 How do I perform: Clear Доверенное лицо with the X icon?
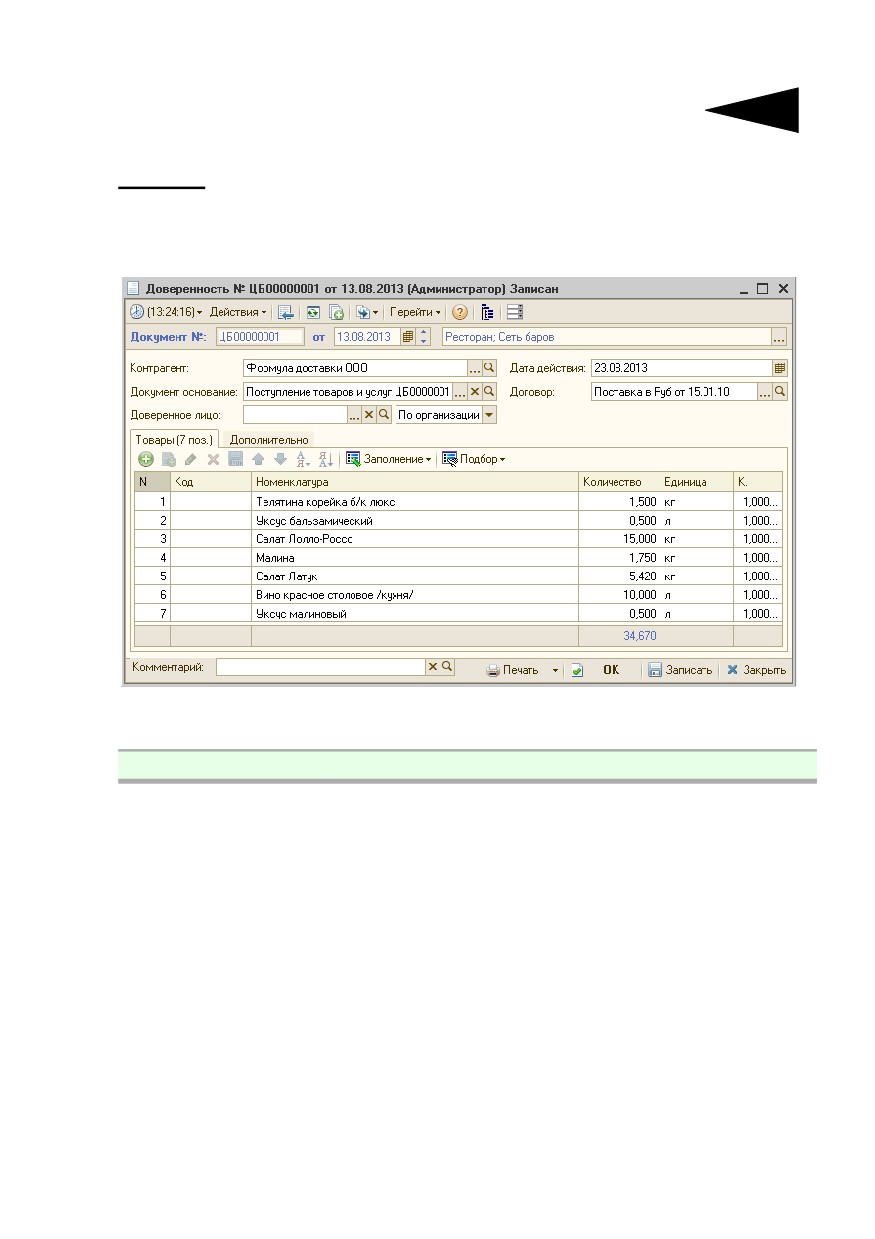pyautogui.click(x=368, y=415)
